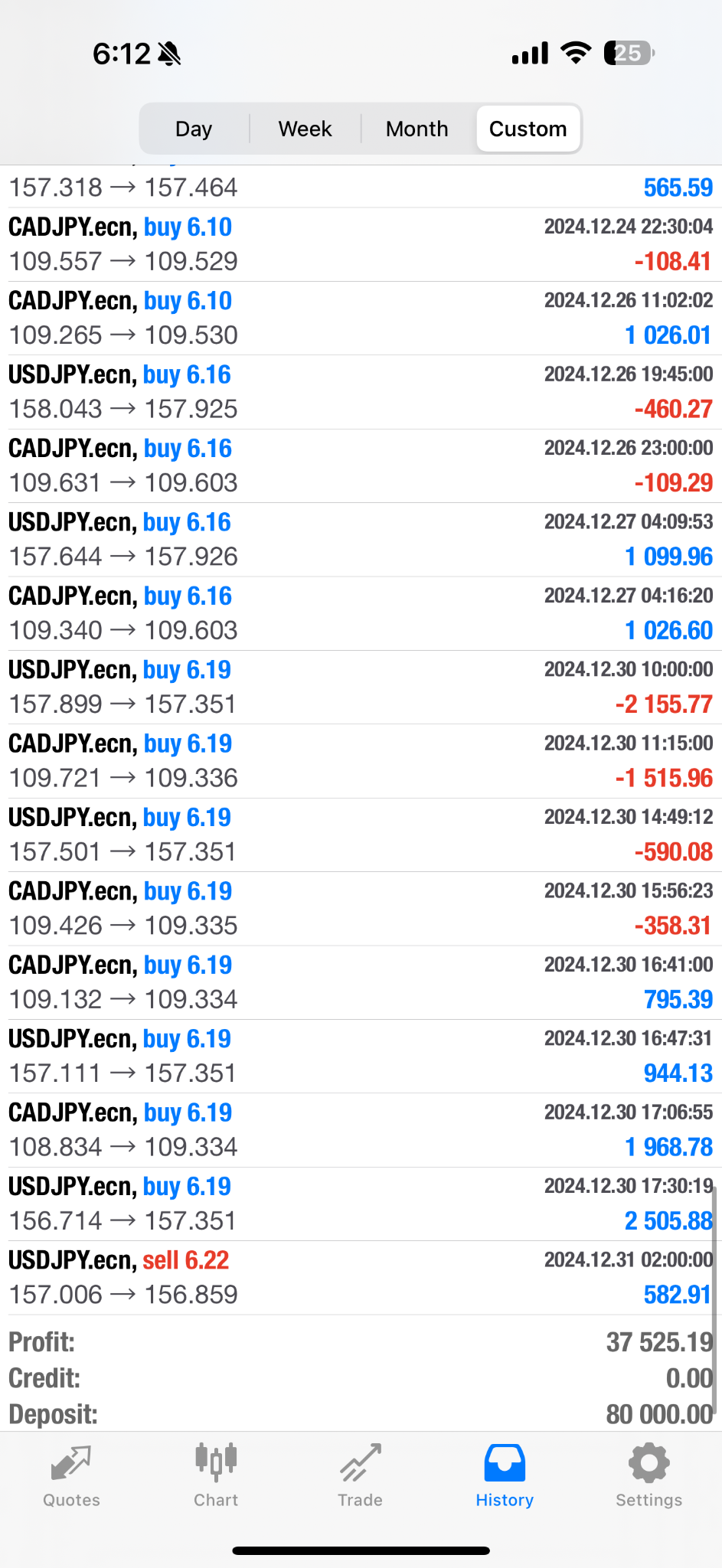Select Custom period filter
The width and height of the screenshot is (722, 1568).
pos(528,129)
